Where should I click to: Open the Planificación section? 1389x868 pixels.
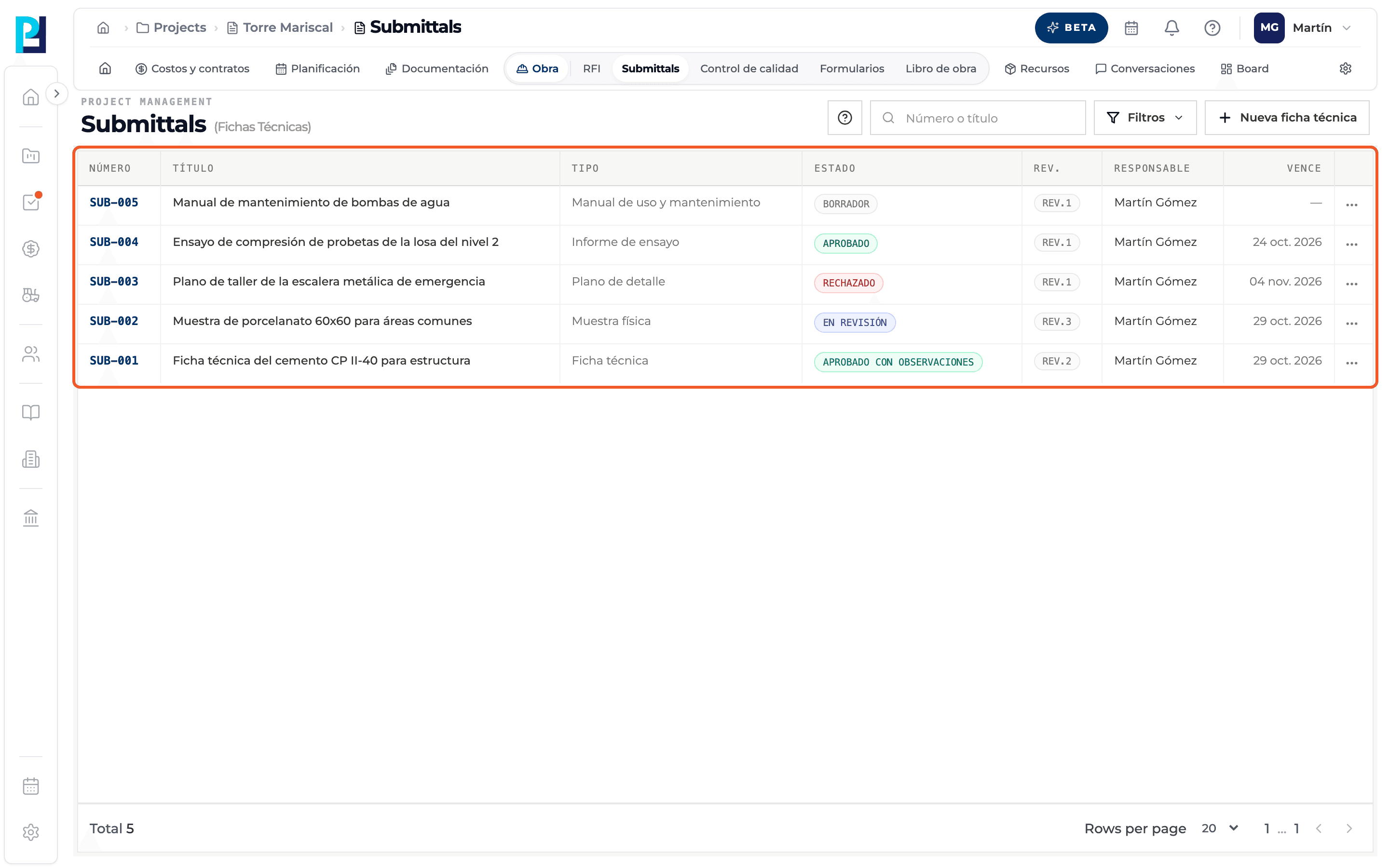click(317, 68)
